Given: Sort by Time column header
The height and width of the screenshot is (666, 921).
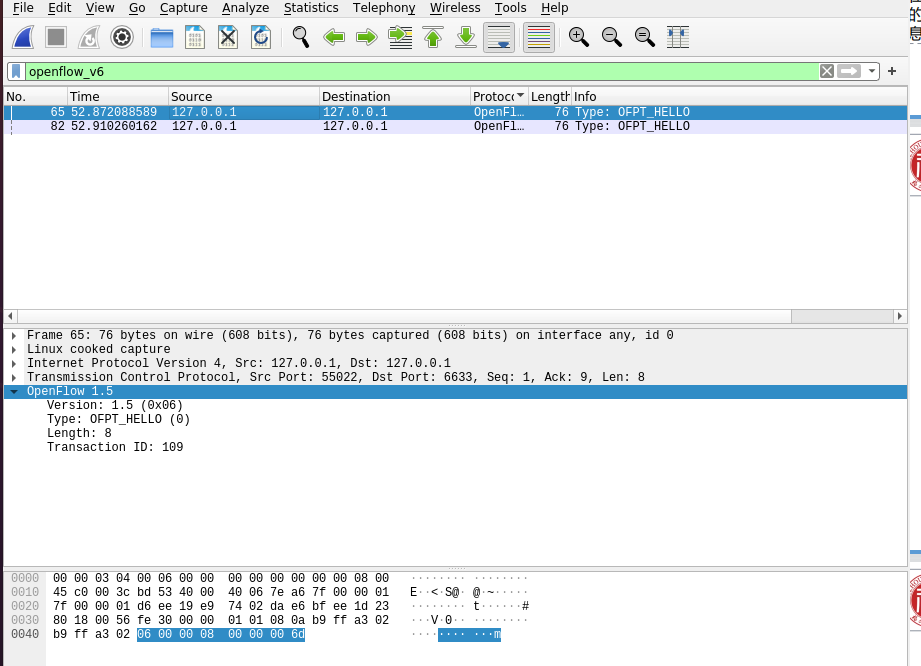Looking at the screenshot, I should [x=117, y=96].
